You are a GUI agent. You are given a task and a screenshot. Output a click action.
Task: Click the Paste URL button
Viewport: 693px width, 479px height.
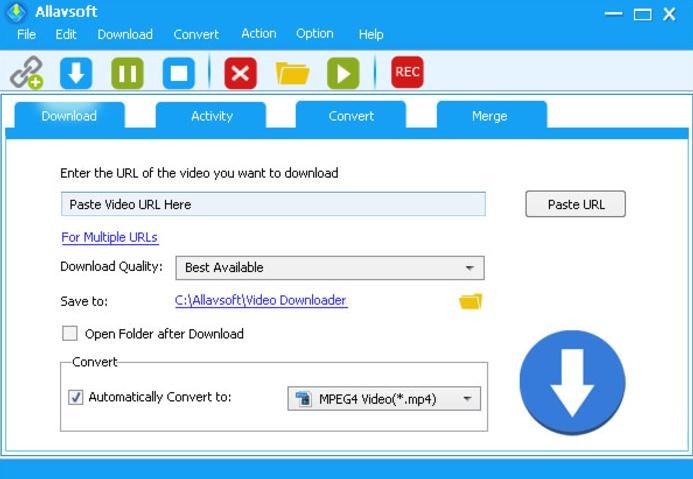[x=576, y=204]
